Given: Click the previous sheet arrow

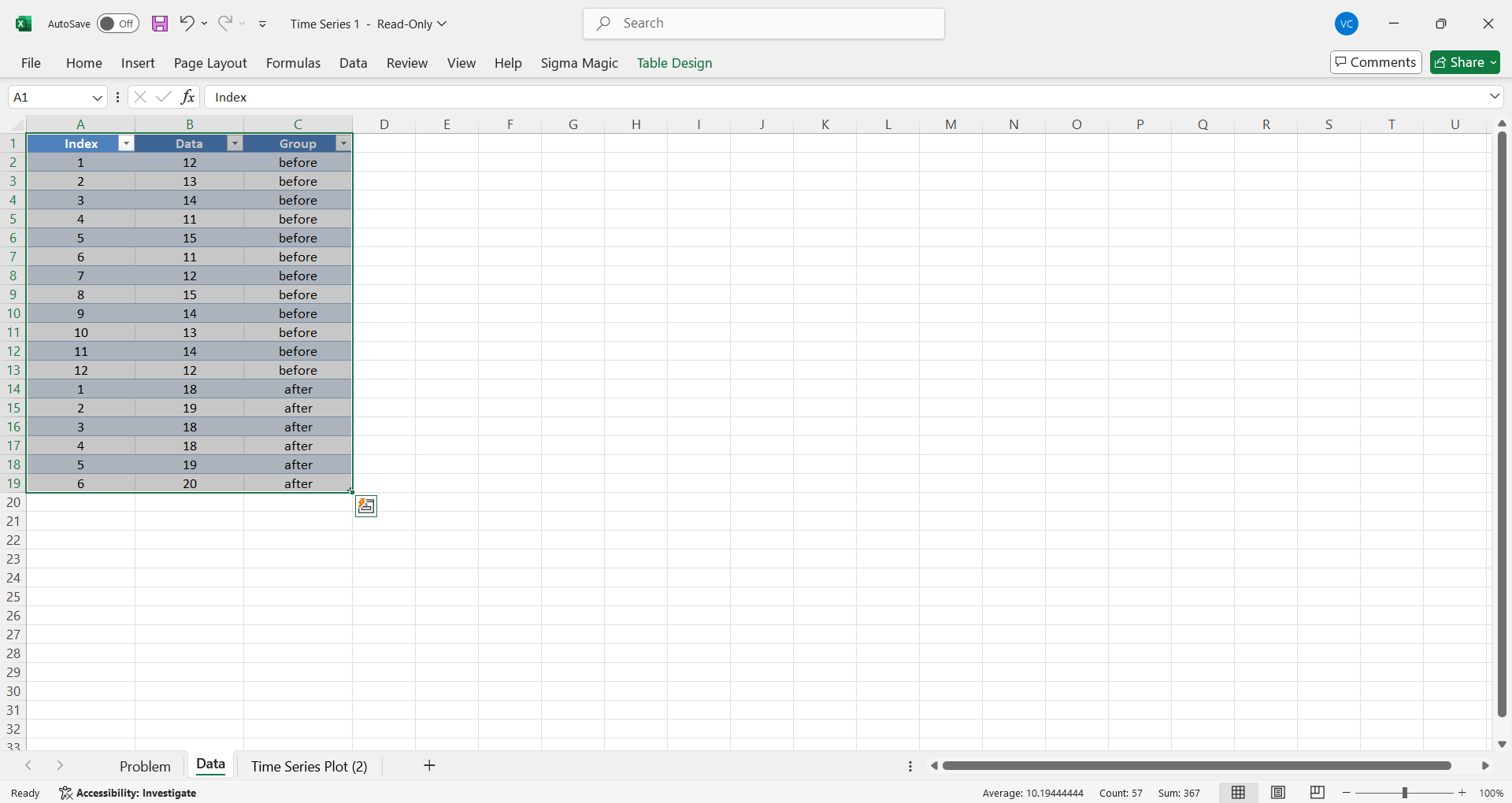Looking at the screenshot, I should [x=28, y=765].
